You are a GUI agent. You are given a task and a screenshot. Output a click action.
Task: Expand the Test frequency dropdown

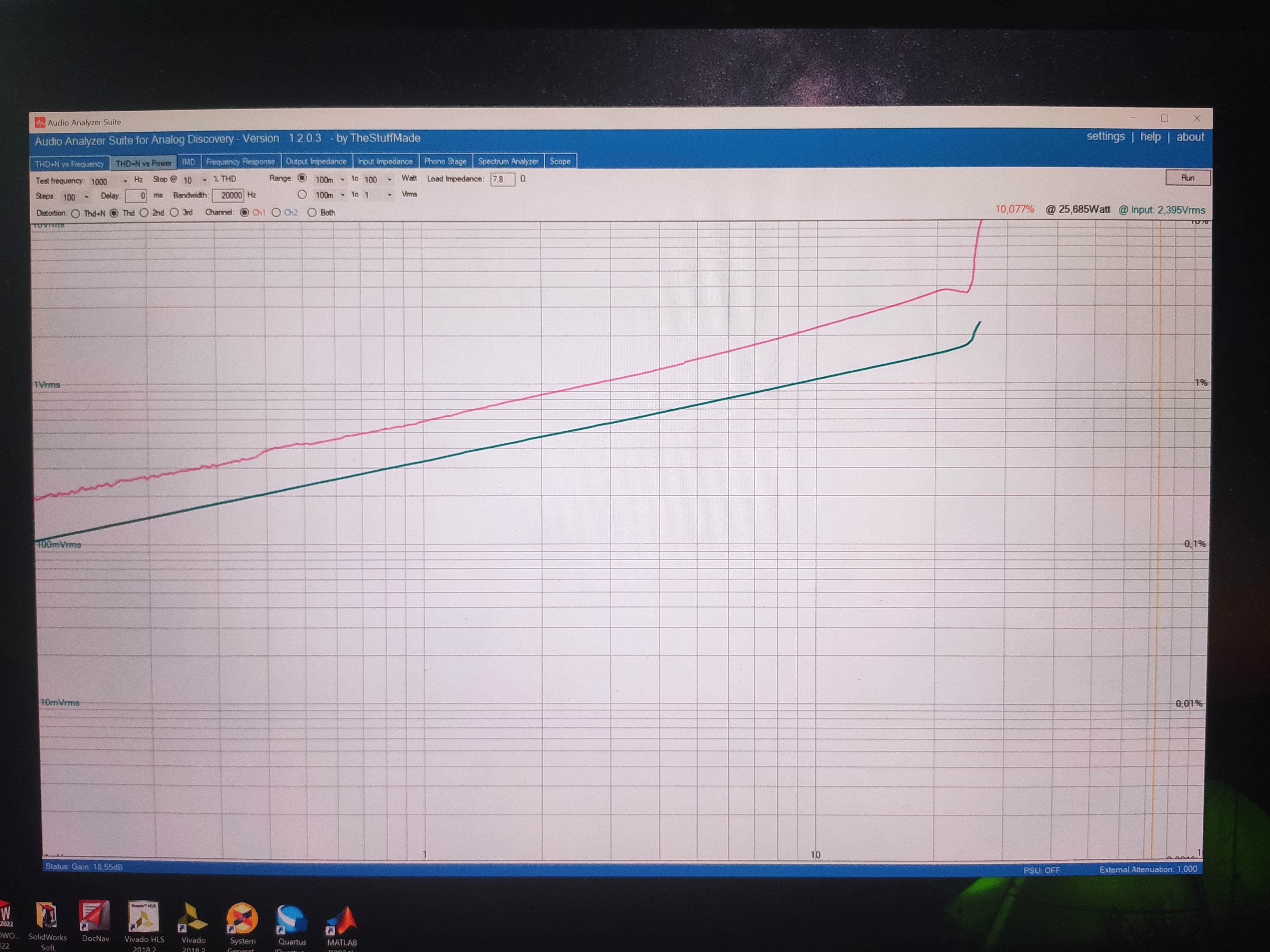[125, 181]
